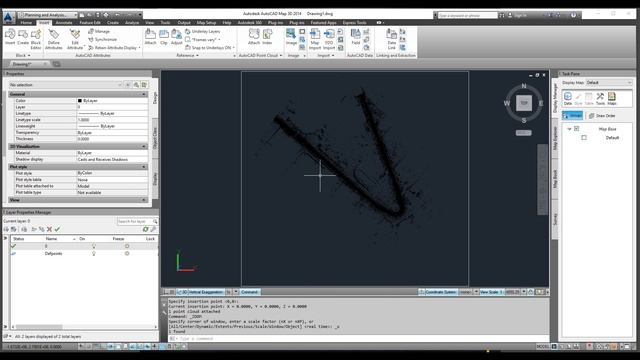Click the search keyword input field
The image size is (640, 360).
pos(467,16)
